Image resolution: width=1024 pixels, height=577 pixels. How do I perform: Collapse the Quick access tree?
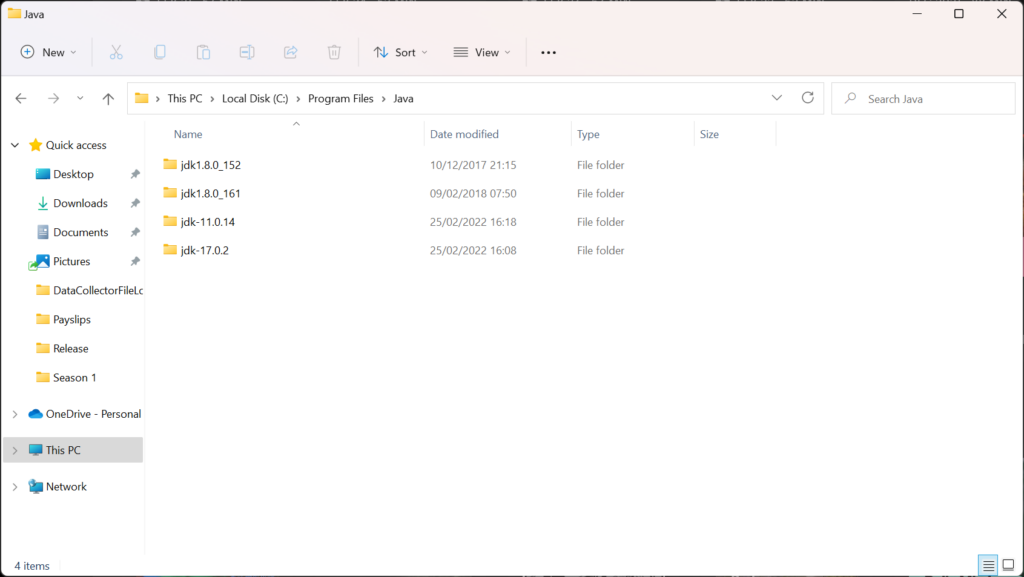[15, 145]
